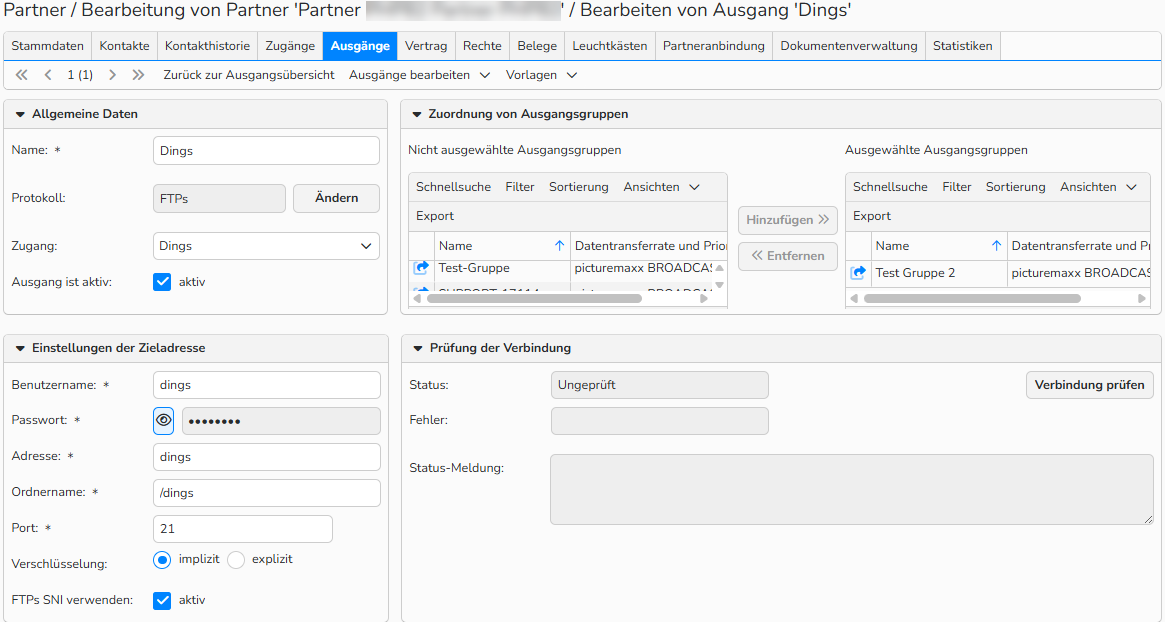Switch to Belege tab
The image size is (1165, 622).
click(x=537, y=46)
